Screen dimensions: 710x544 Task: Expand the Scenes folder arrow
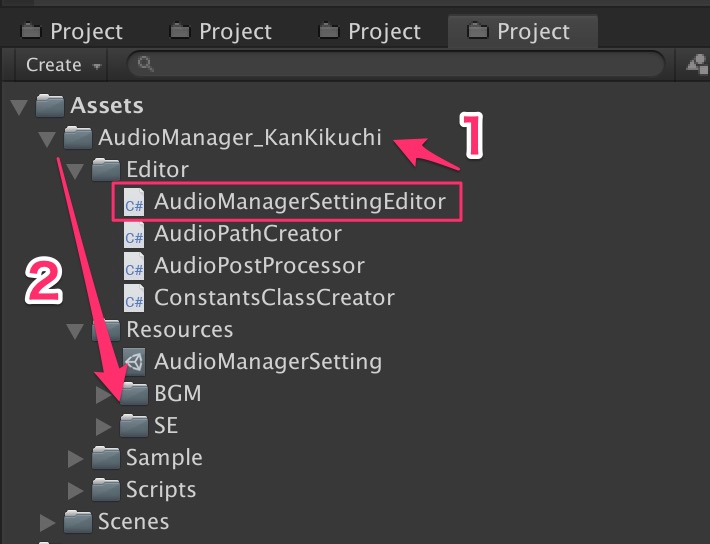pos(47,522)
